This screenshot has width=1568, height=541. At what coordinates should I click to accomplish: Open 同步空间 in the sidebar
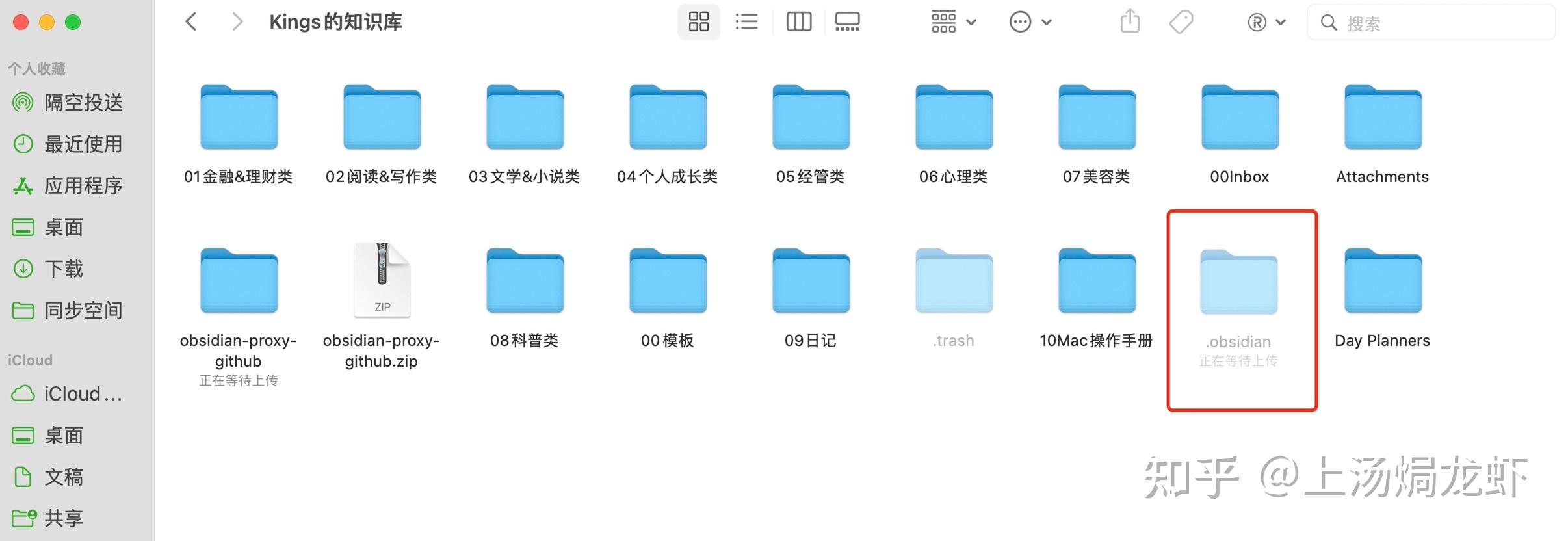tap(68, 310)
